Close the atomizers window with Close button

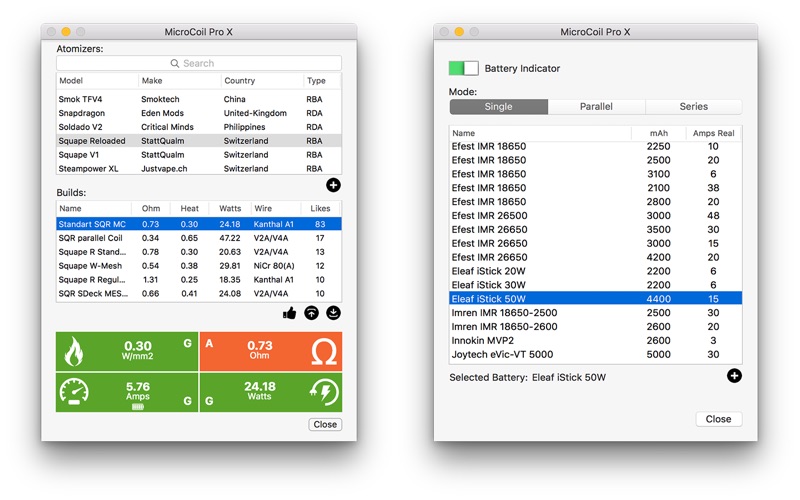click(x=325, y=424)
